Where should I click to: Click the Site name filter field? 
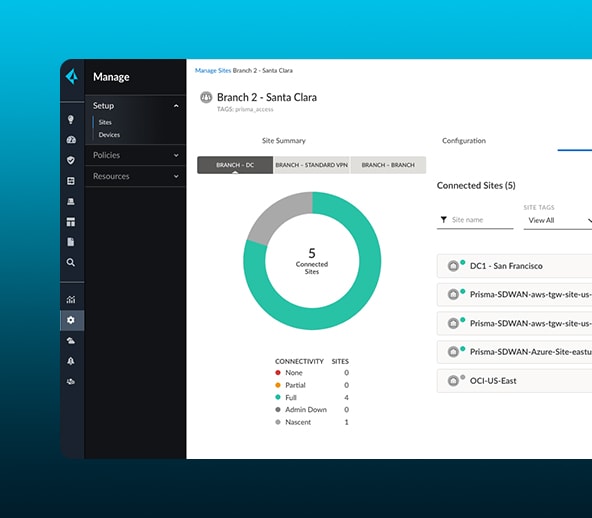point(475,220)
